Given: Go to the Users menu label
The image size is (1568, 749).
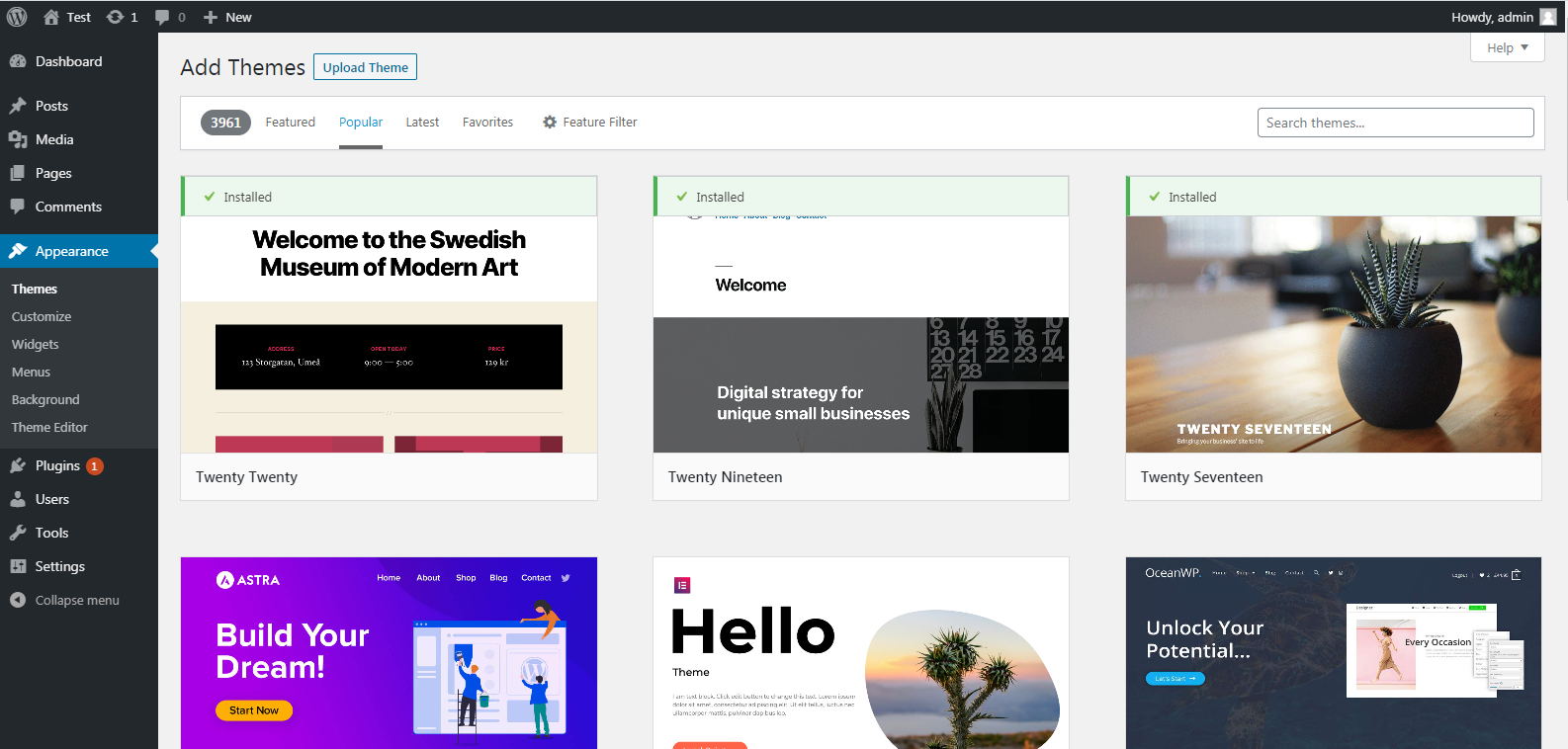Looking at the screenshot, I should (52, 499).
